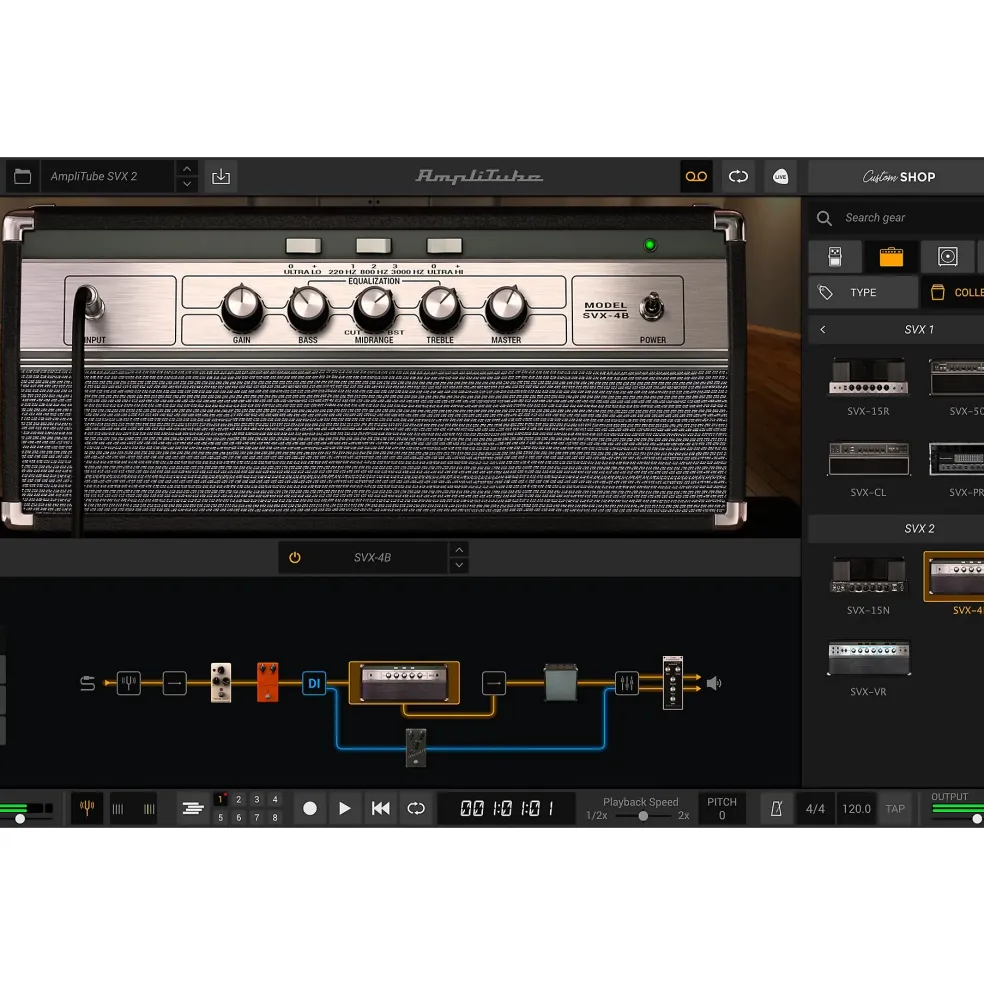Screen dimensions: 984x985
Task: Click the amp MIDRANGE knob
Action: [x=374, y=307]
